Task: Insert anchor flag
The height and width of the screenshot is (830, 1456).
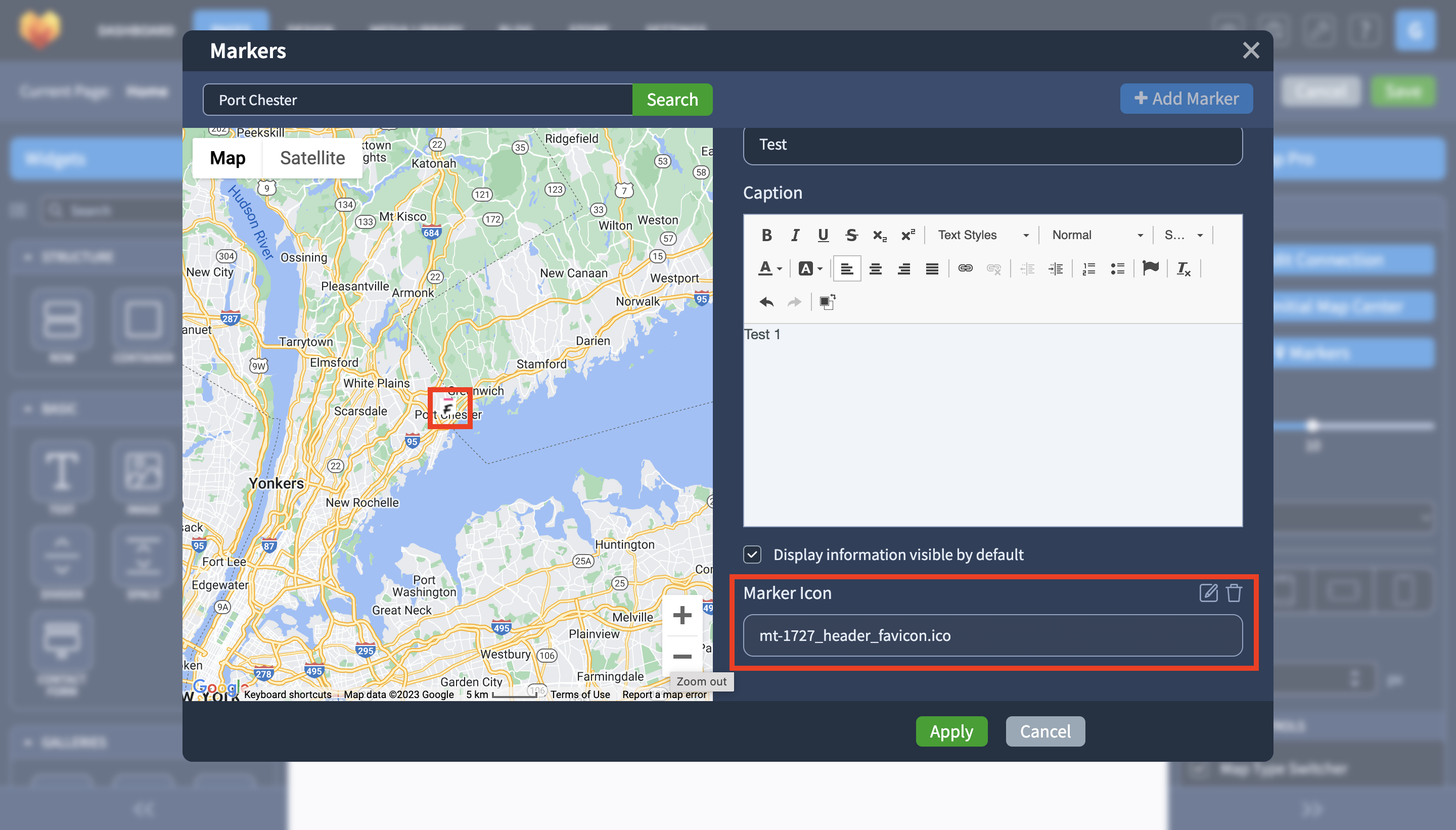Action: (1151, 268)
